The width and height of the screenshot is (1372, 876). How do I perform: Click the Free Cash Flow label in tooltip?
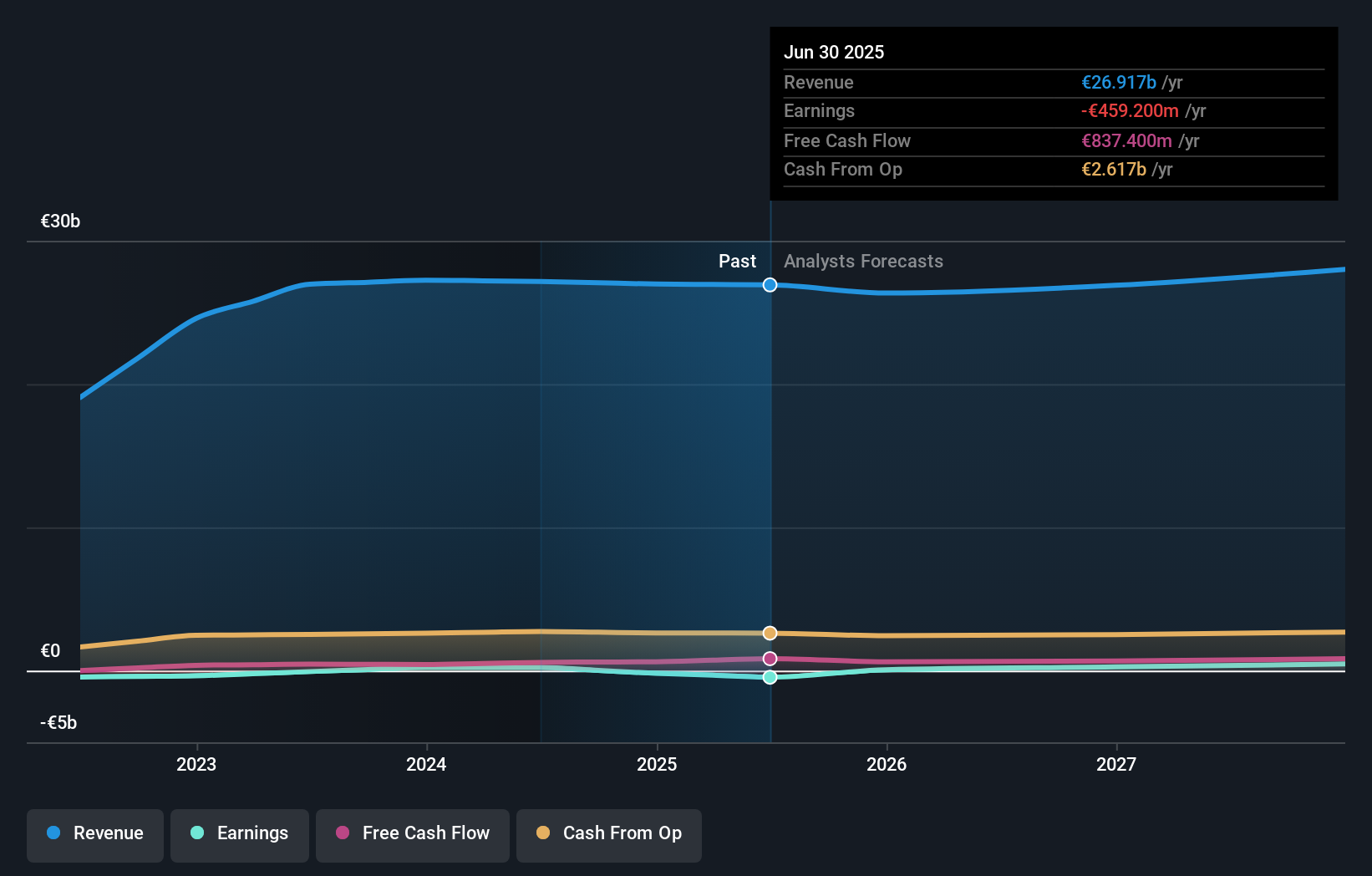point(847,140)
